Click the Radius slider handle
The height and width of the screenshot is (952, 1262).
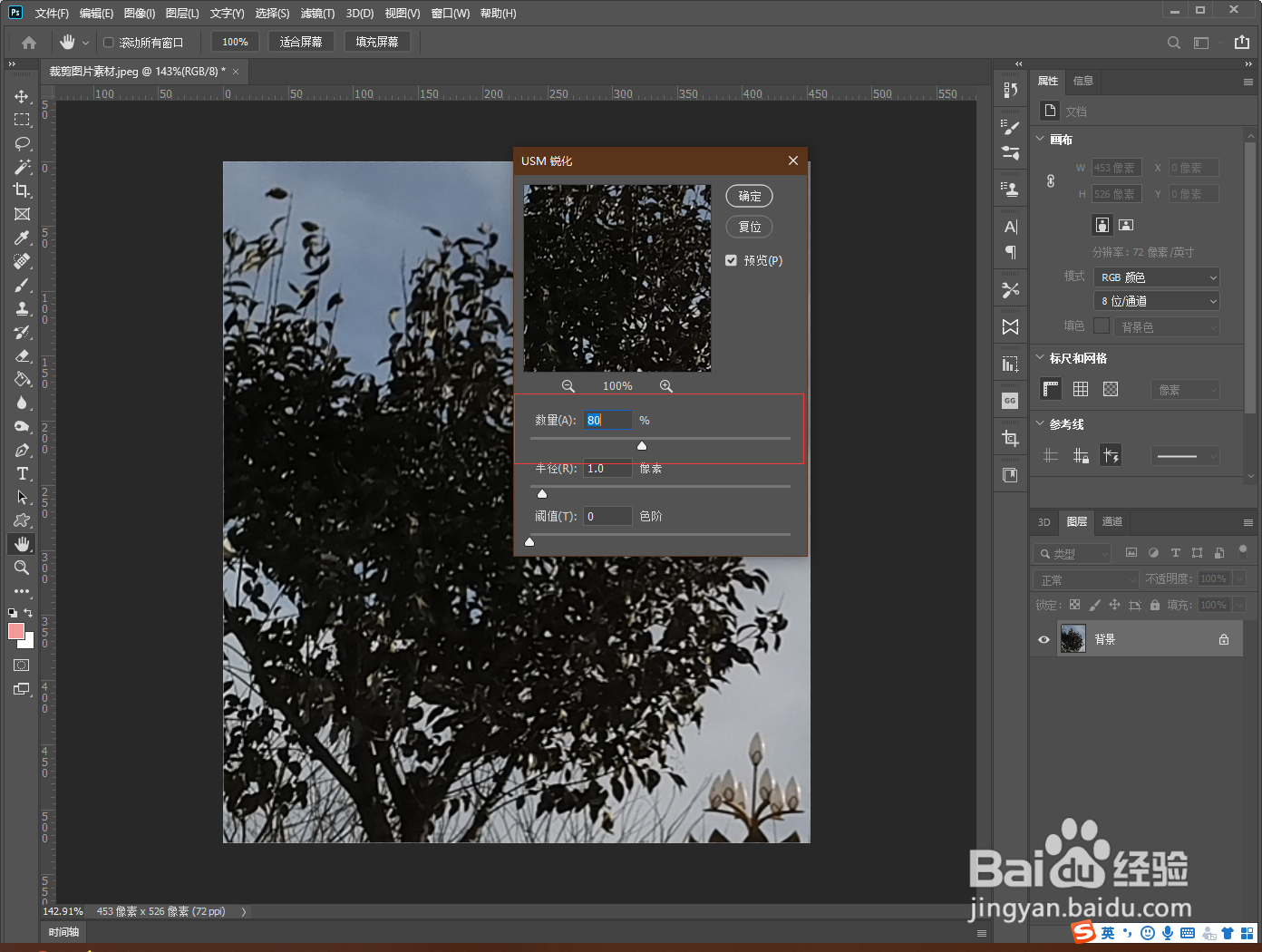click(x=542, y=494)
